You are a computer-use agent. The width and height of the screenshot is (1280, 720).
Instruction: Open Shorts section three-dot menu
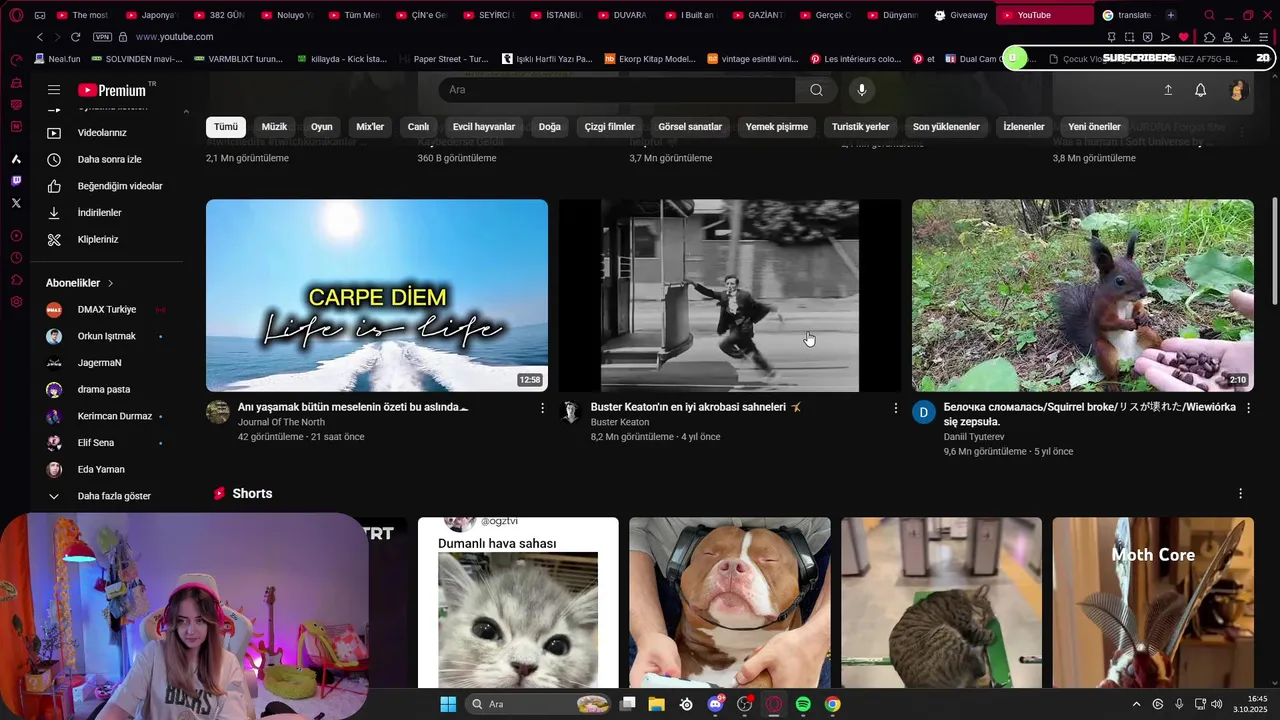(1240, 494)
